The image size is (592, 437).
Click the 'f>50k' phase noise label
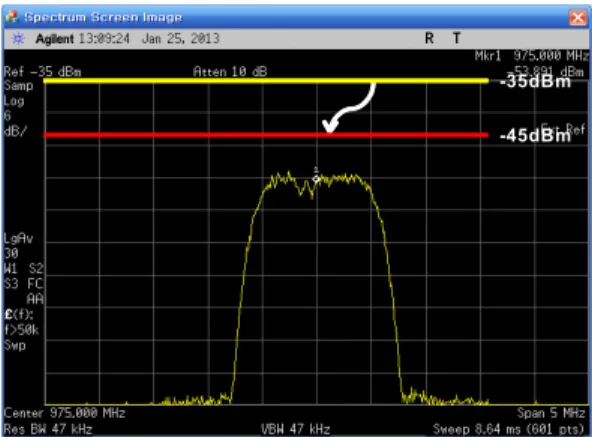(x=22, y=330)
